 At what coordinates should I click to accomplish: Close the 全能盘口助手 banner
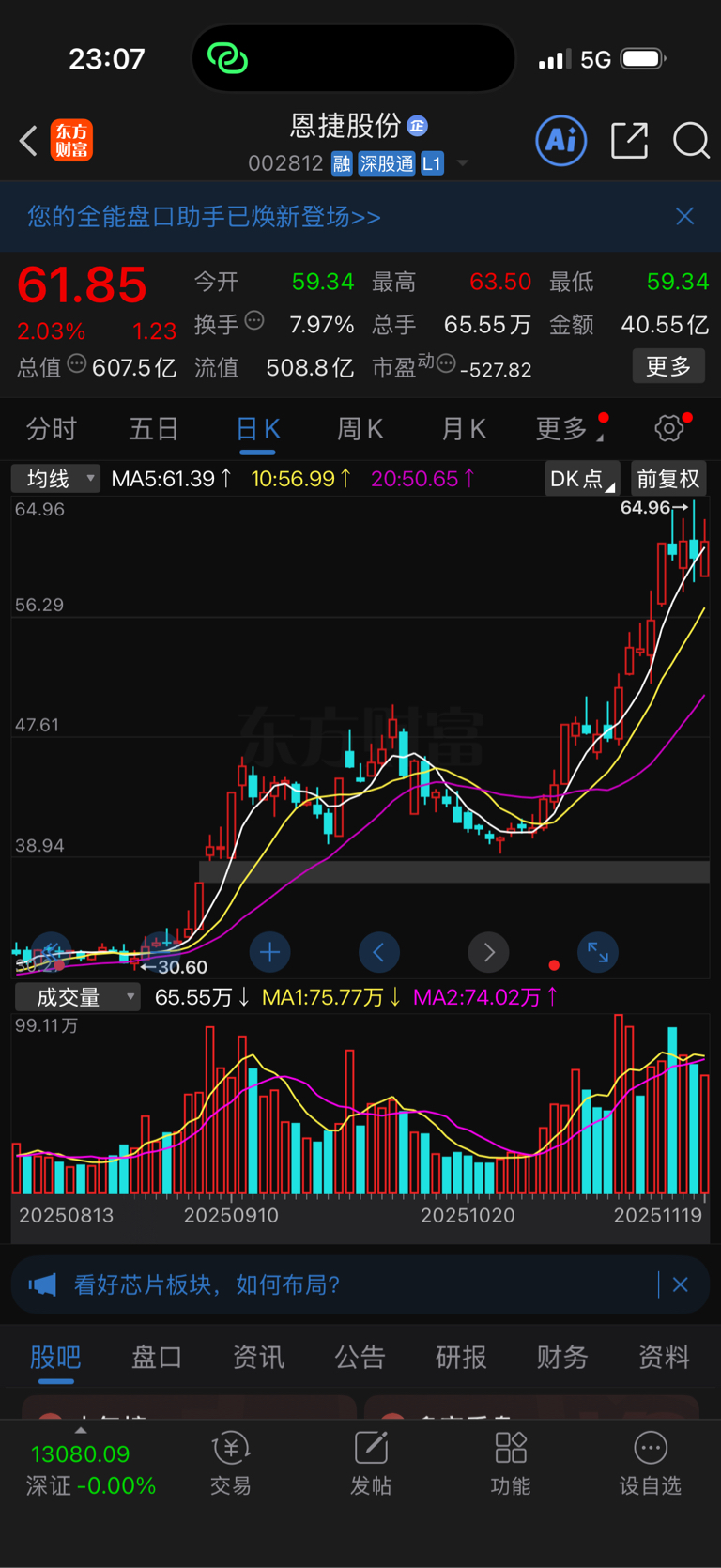(685, 217)
